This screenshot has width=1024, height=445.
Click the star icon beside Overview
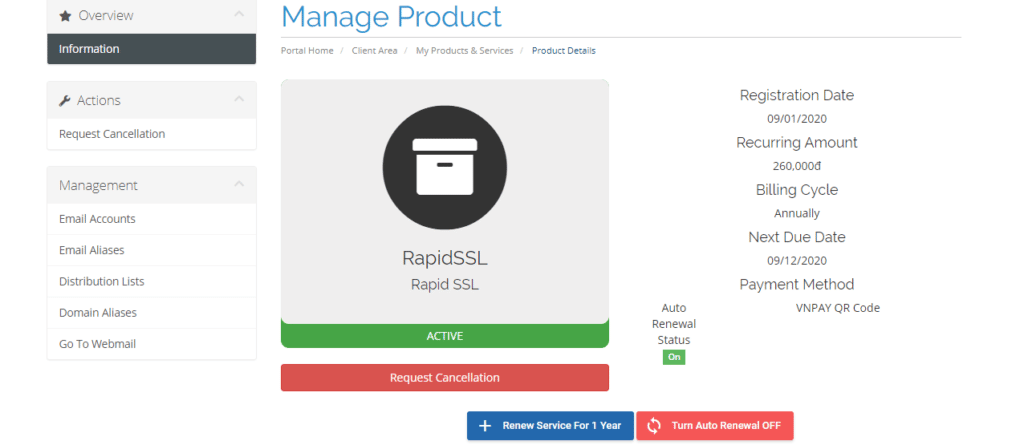65,16
